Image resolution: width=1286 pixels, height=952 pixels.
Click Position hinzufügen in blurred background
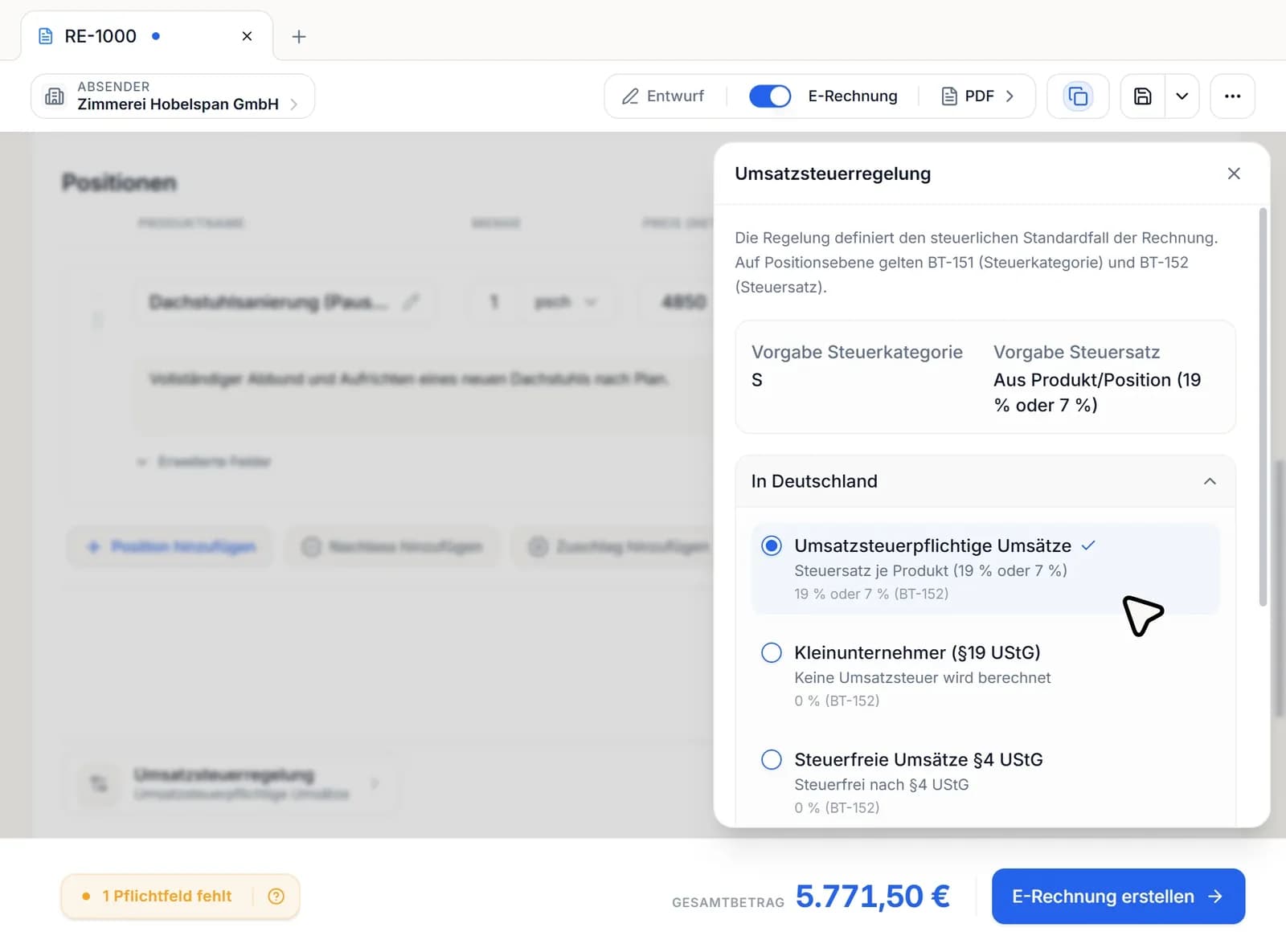click(170, 547)
